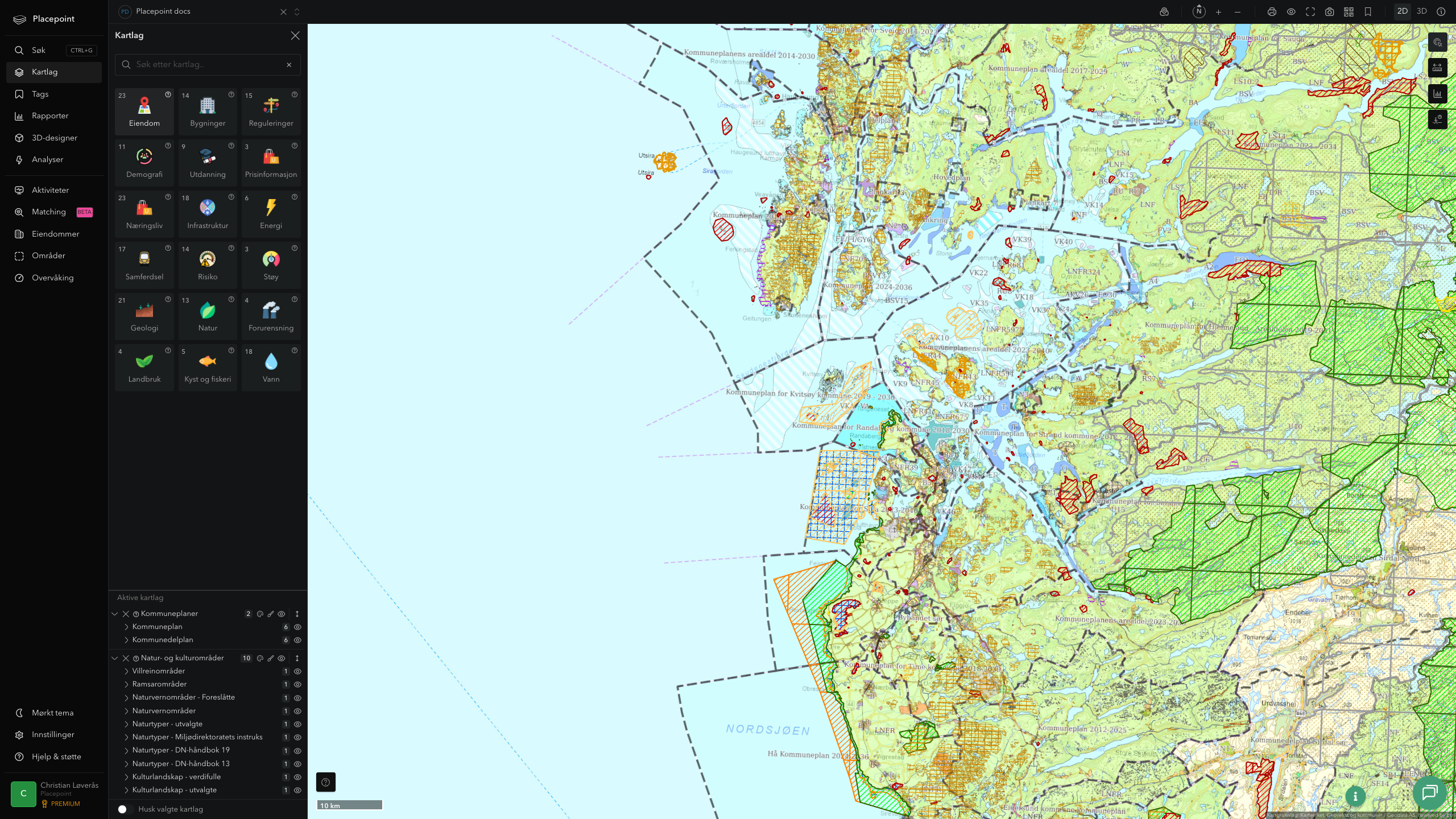
Task: Open the Samferdsel layer category
Action: (x=144, y=265)
